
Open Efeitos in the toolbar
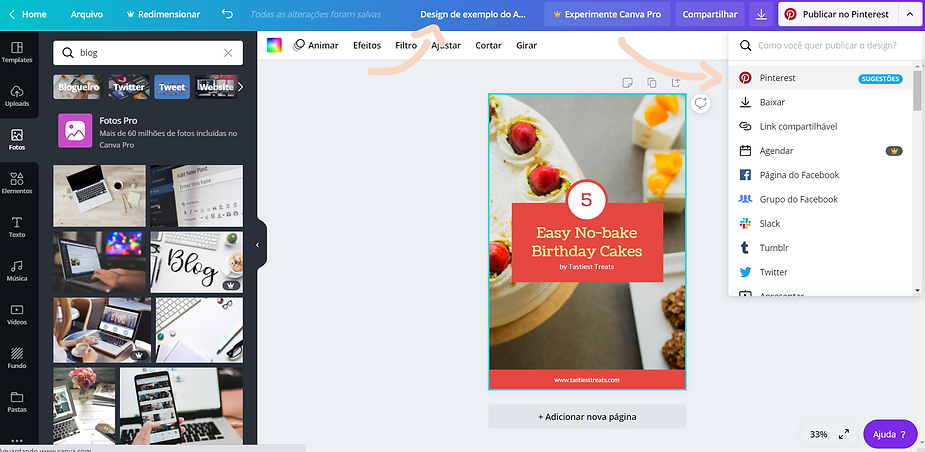point(367,45)
